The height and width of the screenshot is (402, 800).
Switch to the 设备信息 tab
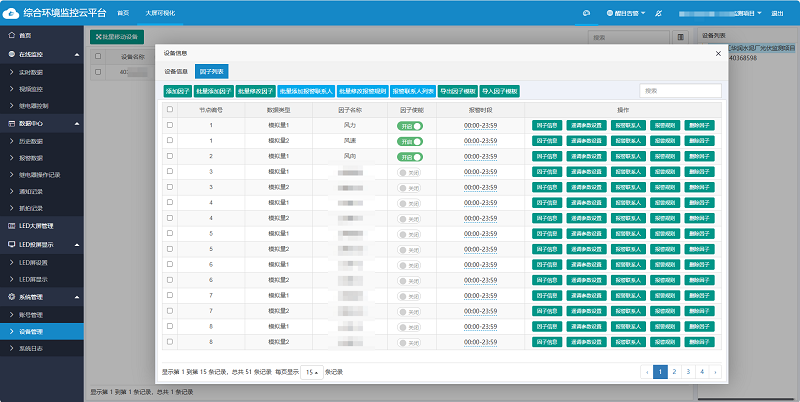pos(176,72)
